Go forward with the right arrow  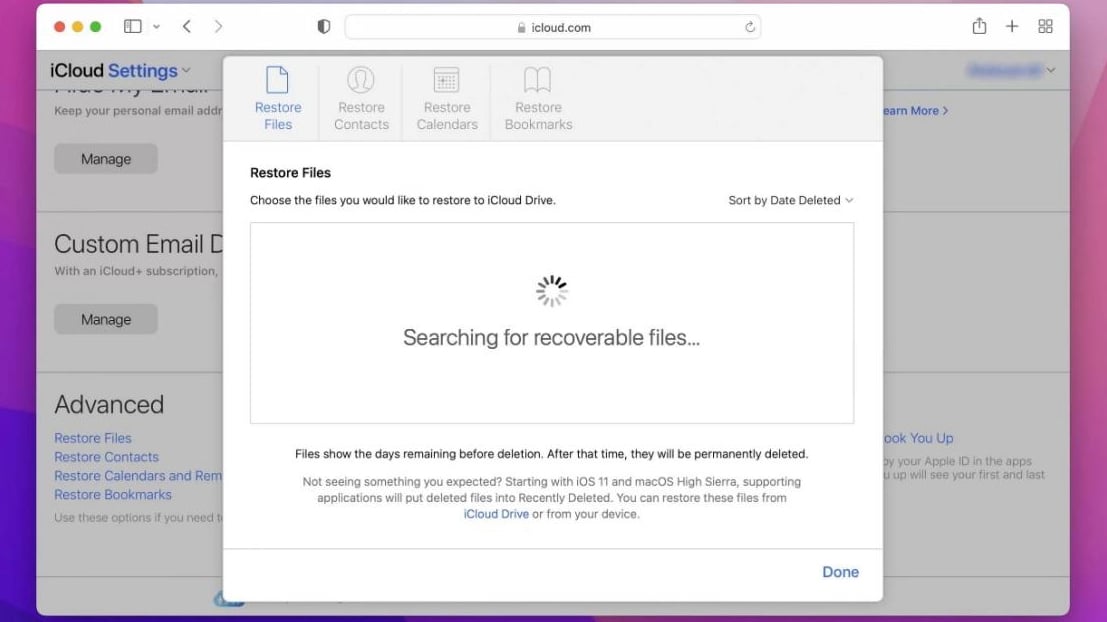click(218, 27)
